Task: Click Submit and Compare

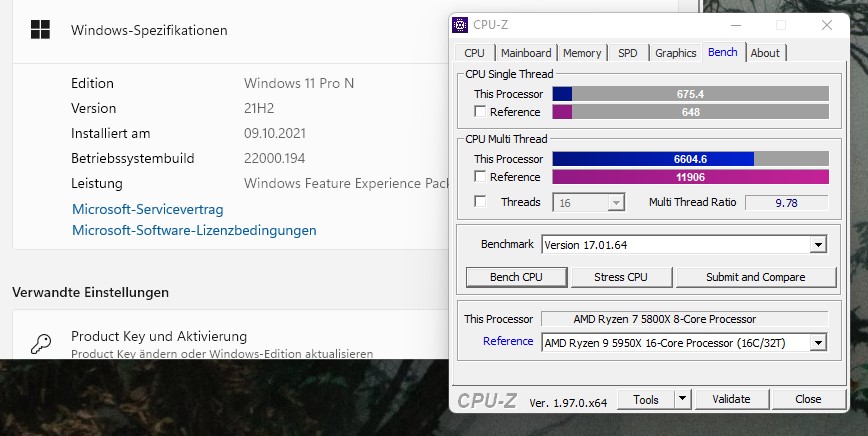Action: tap(756, 277)
